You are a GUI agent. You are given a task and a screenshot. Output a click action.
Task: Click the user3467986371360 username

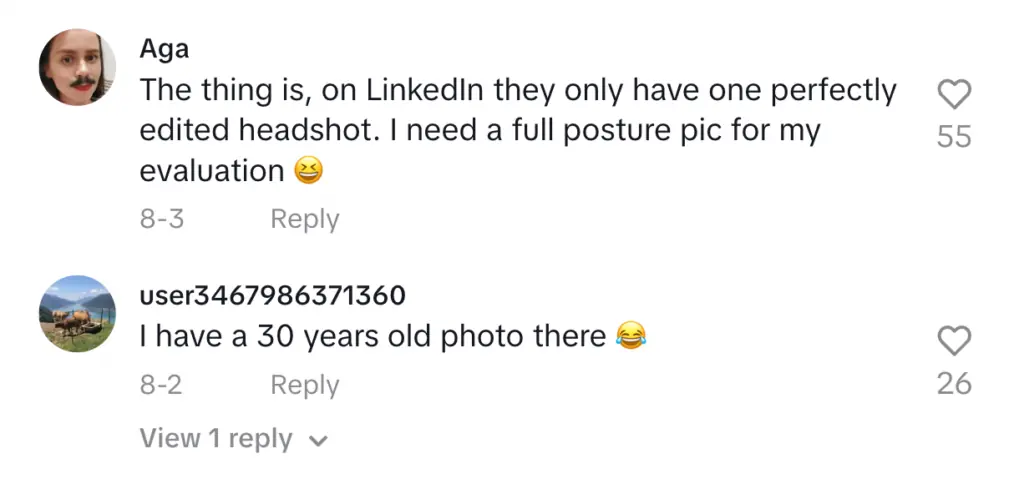point(272,295)
